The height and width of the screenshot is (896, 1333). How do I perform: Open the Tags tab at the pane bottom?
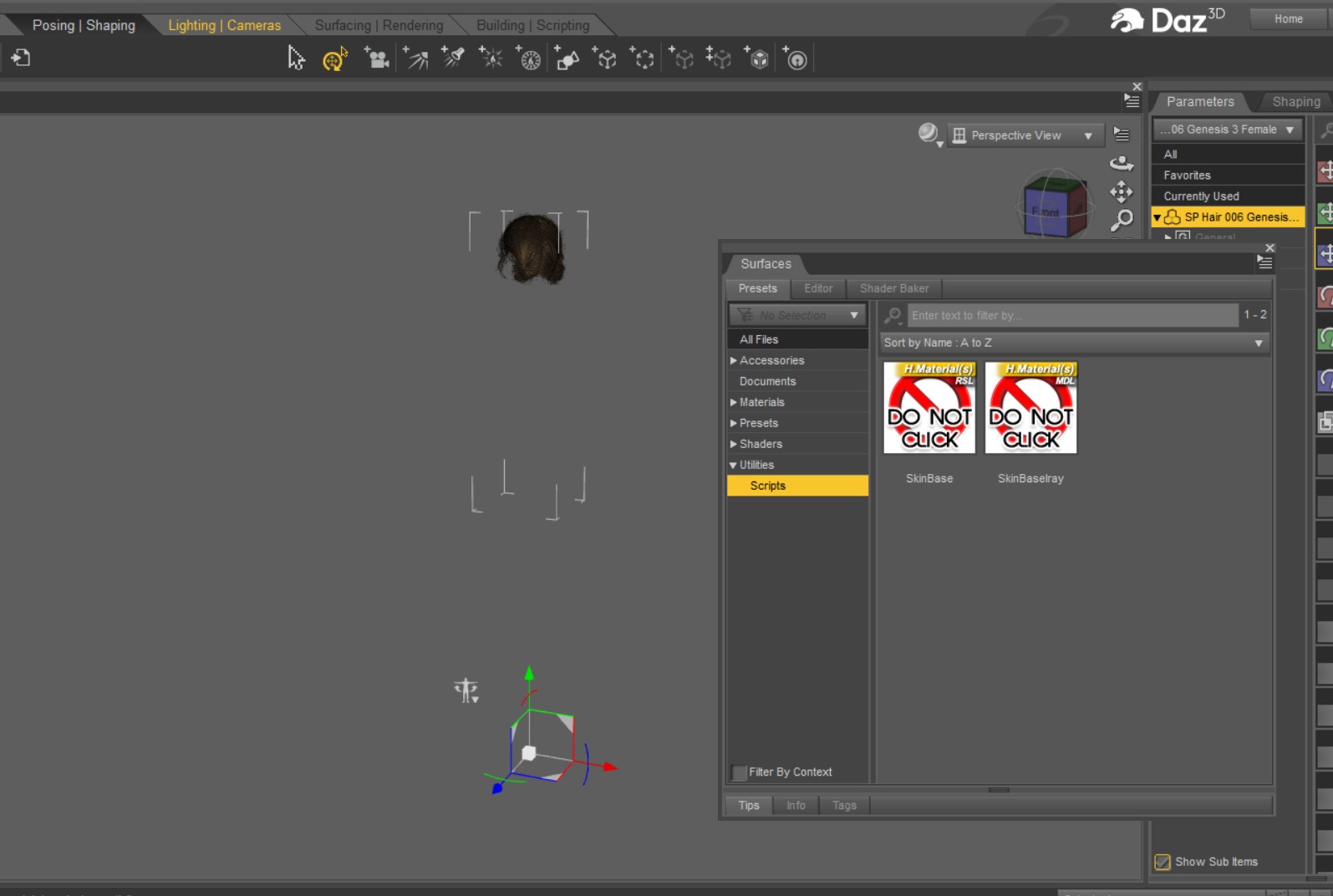click(844, 805)
